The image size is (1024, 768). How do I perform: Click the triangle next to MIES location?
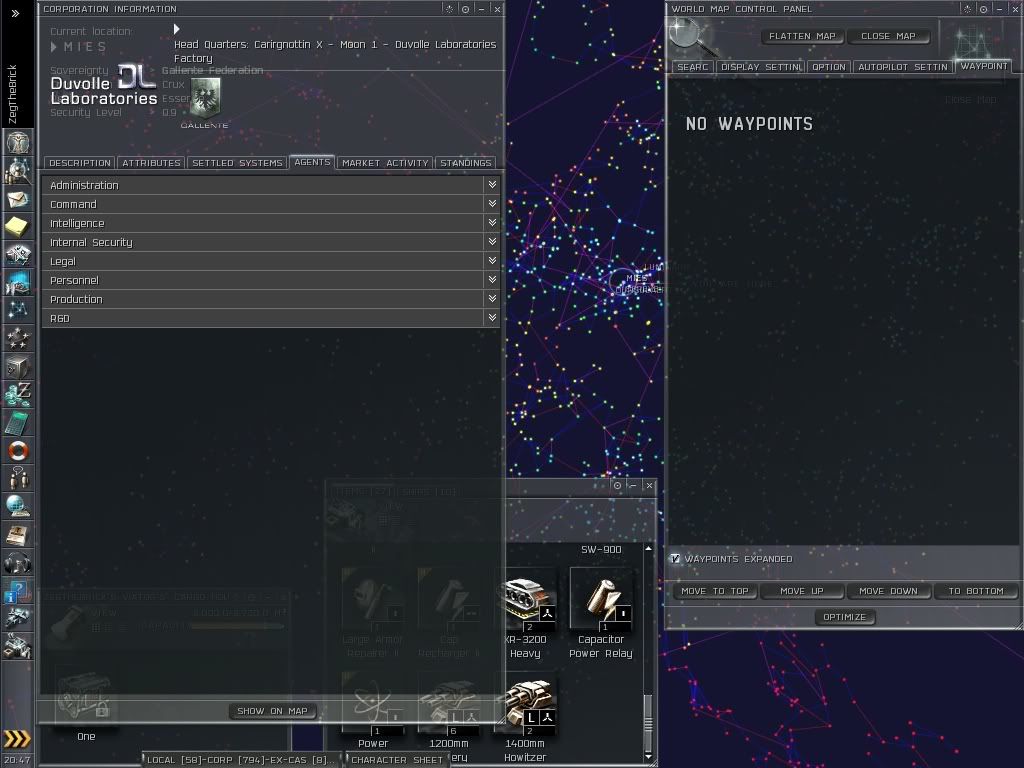(x=54, y=46)
